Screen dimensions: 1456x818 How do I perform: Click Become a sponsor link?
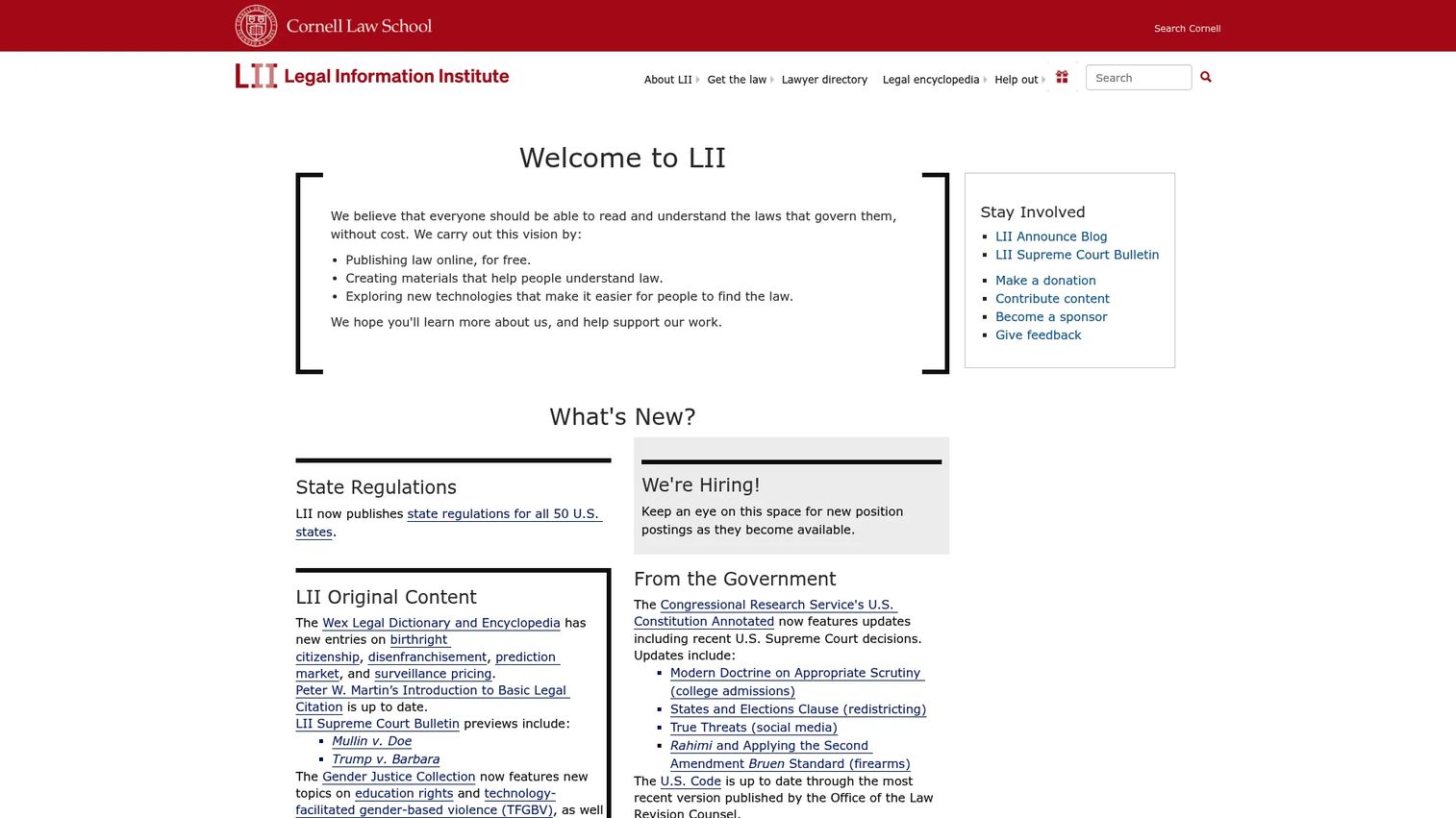[x=1051, y=317]
